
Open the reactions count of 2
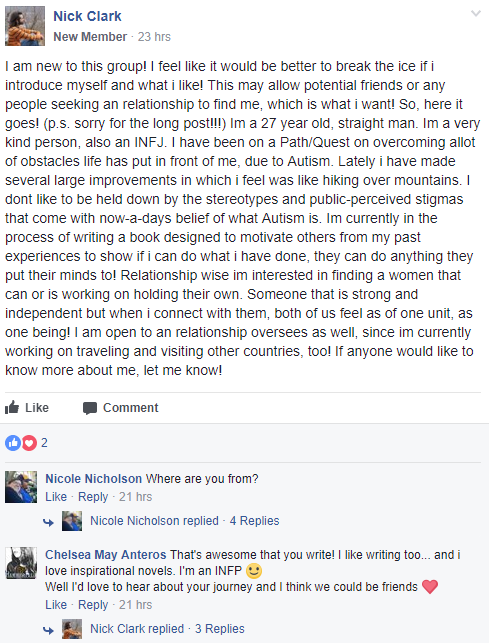[x=44, y=443]
